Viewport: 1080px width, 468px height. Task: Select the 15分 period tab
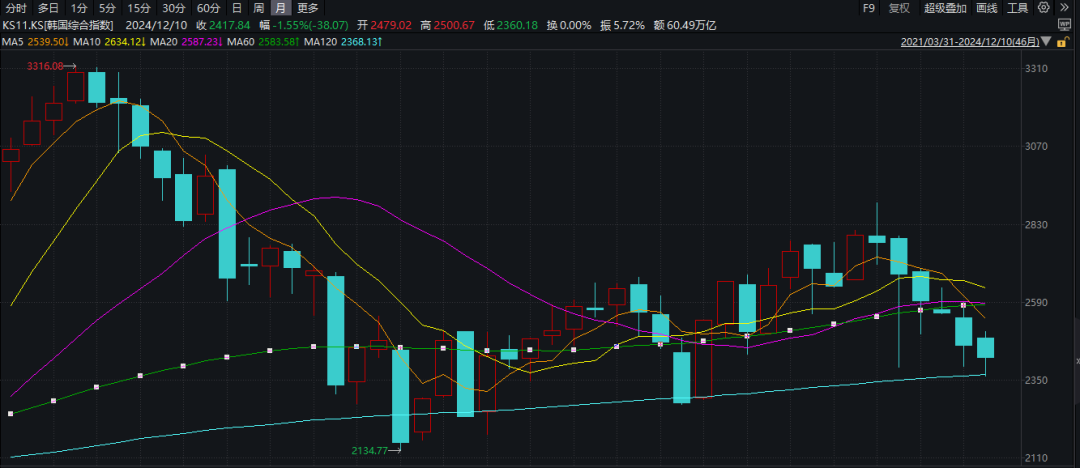click(x=139, y=8)
